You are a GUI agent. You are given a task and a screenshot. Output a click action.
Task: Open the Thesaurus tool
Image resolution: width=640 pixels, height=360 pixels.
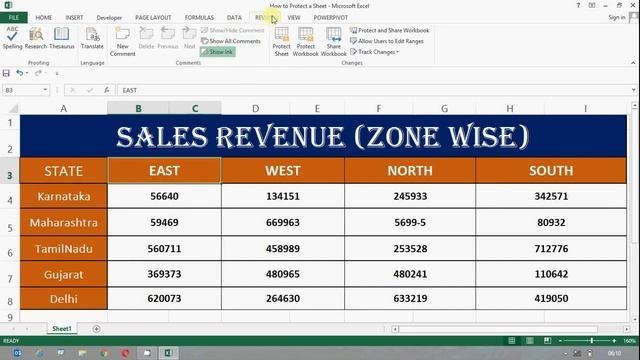(x=62, y=38)
